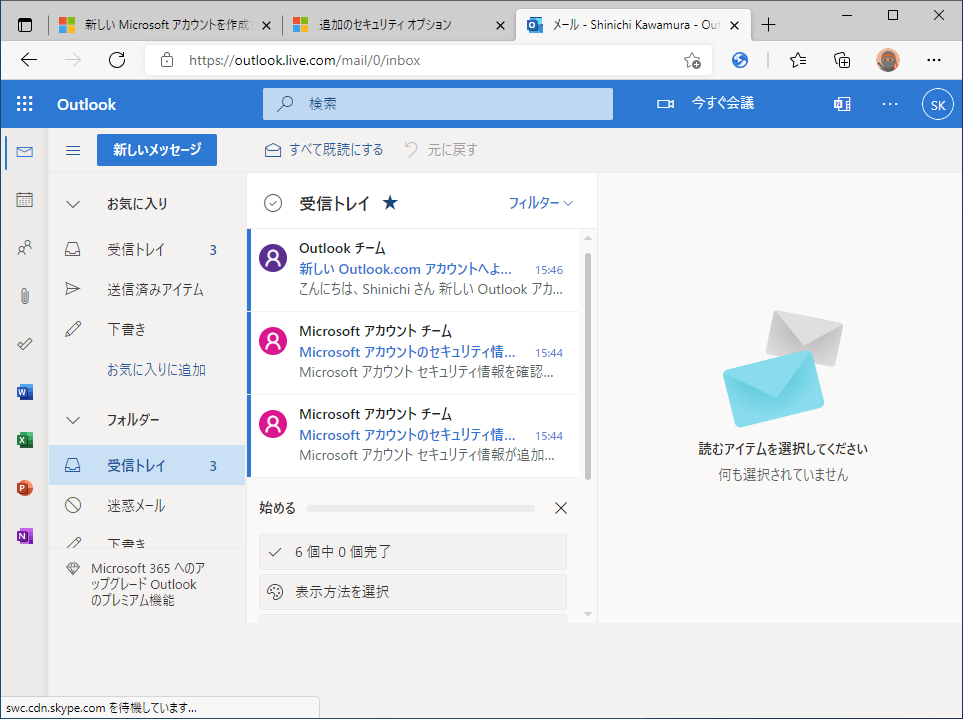The width and height of the screenshot is (963, 719).
Task: Click the 始める progress bar
Action: [420, 508]
